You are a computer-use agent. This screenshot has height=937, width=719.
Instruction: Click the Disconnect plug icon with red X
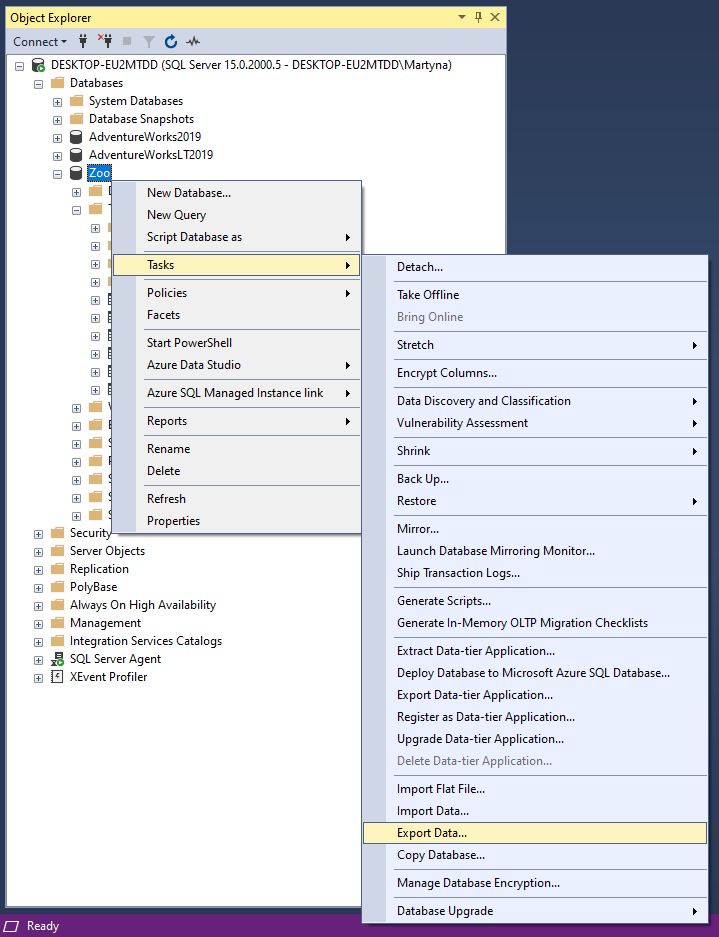point(105,41)
